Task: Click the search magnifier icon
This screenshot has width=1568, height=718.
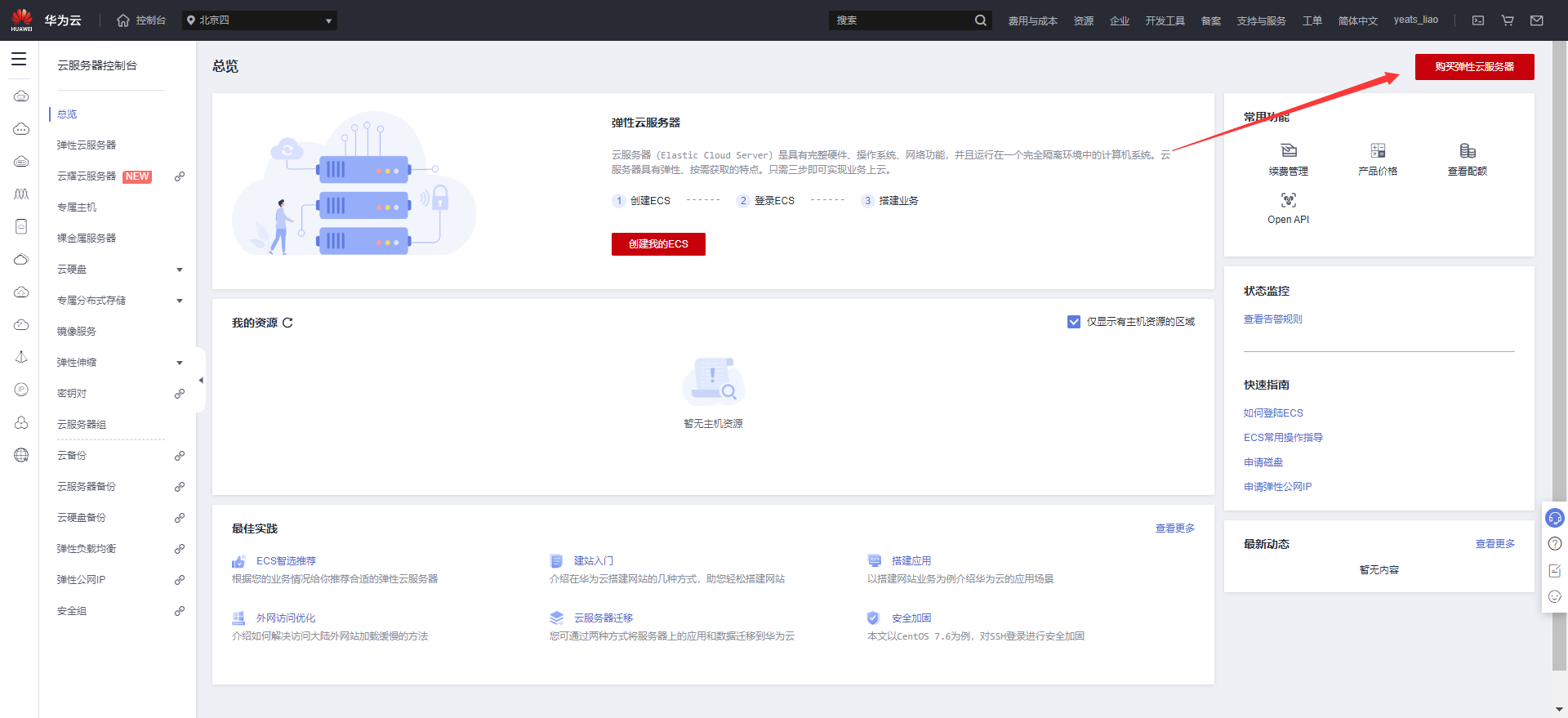Action: (x=980, y=20)
